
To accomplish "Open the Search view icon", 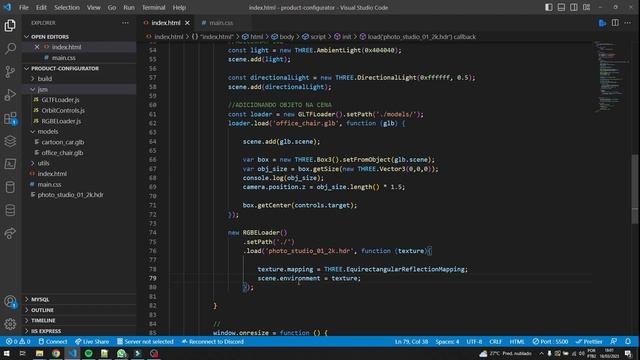I will point(10,49).
